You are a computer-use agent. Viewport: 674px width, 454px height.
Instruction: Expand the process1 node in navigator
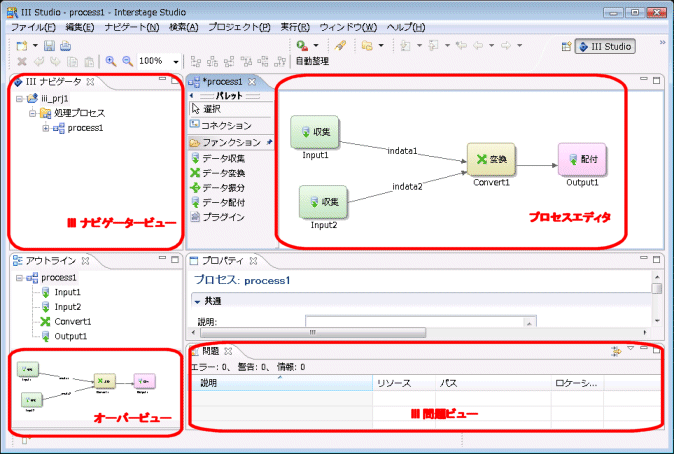[46, 128]
